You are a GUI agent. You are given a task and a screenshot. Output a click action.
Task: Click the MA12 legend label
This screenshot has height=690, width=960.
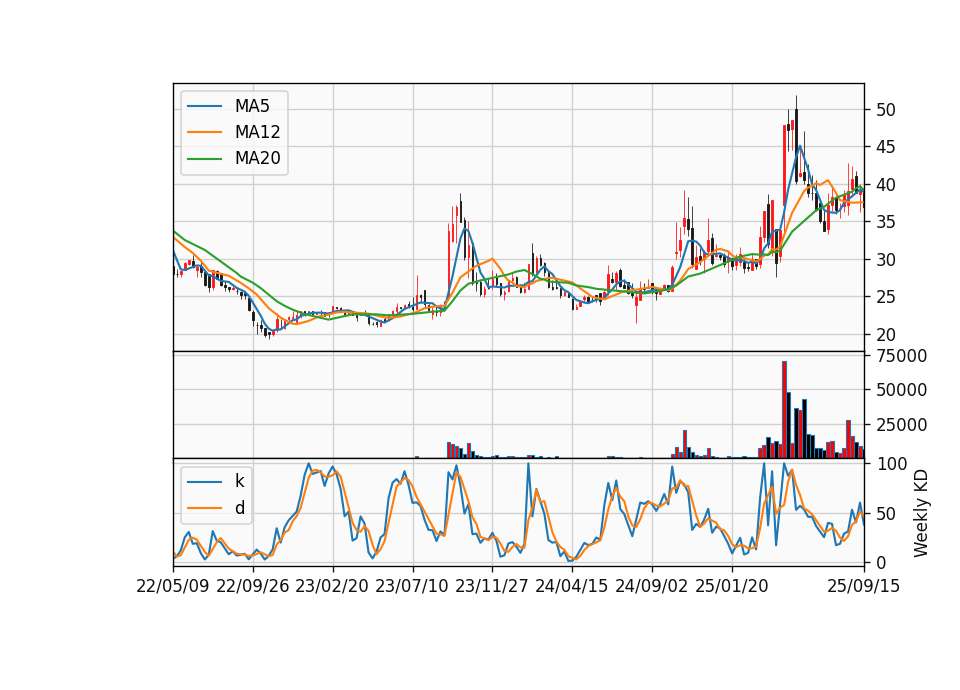(257, 132)
